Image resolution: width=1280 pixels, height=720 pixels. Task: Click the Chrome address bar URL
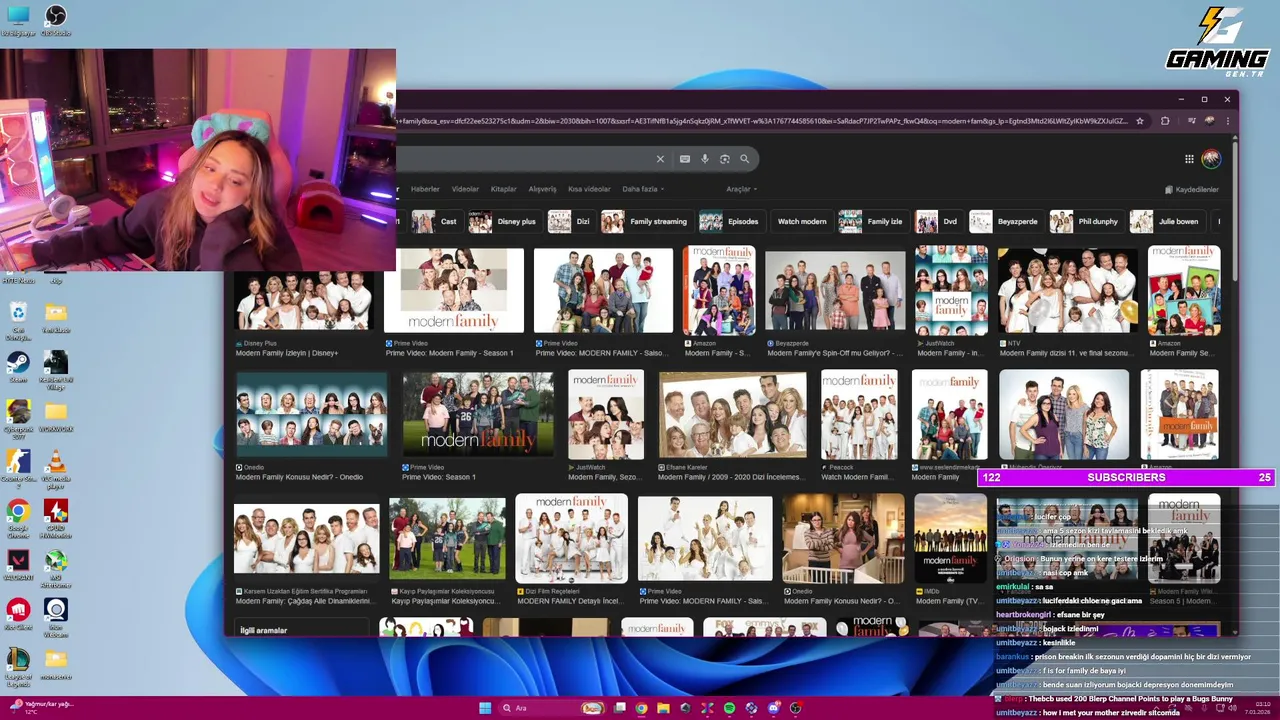pyautogui.click(x=760, y=121)
